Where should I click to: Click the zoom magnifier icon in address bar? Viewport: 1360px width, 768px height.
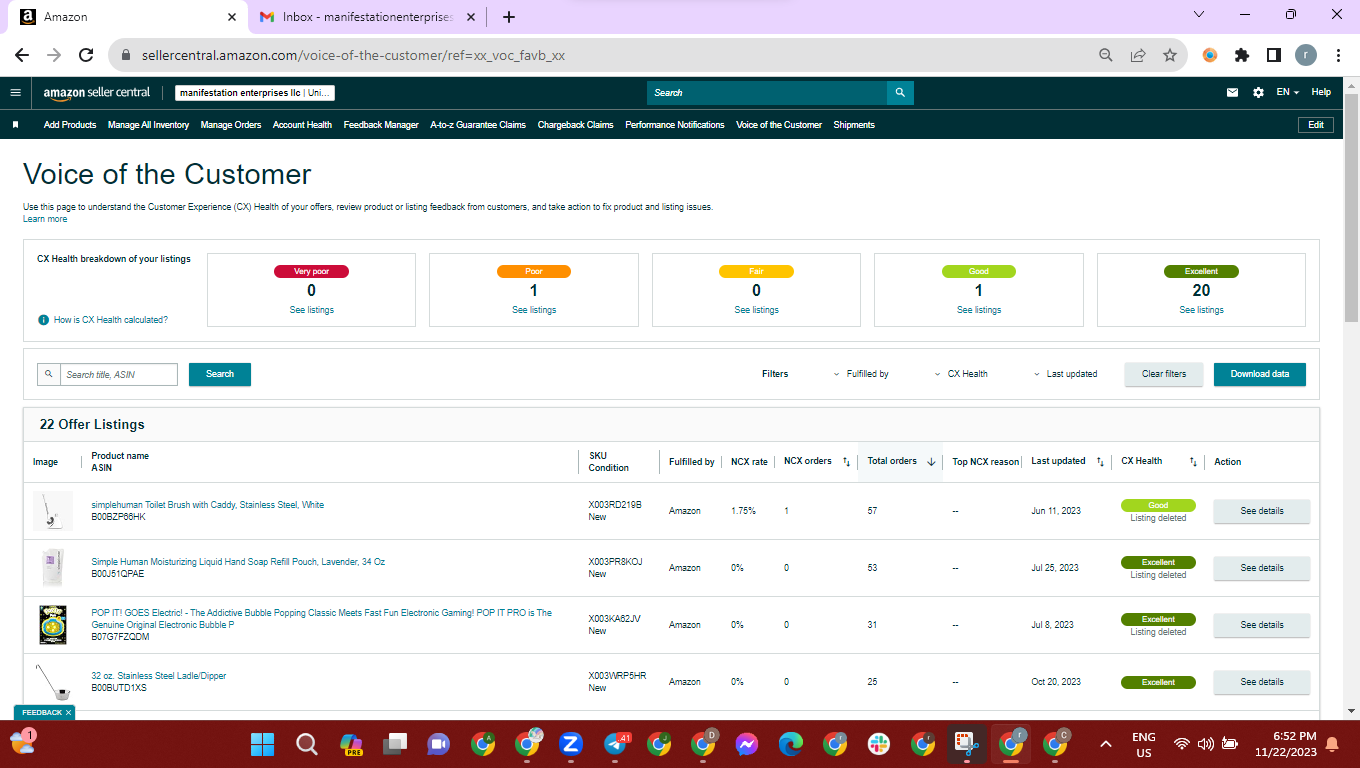click(1106, 55)
